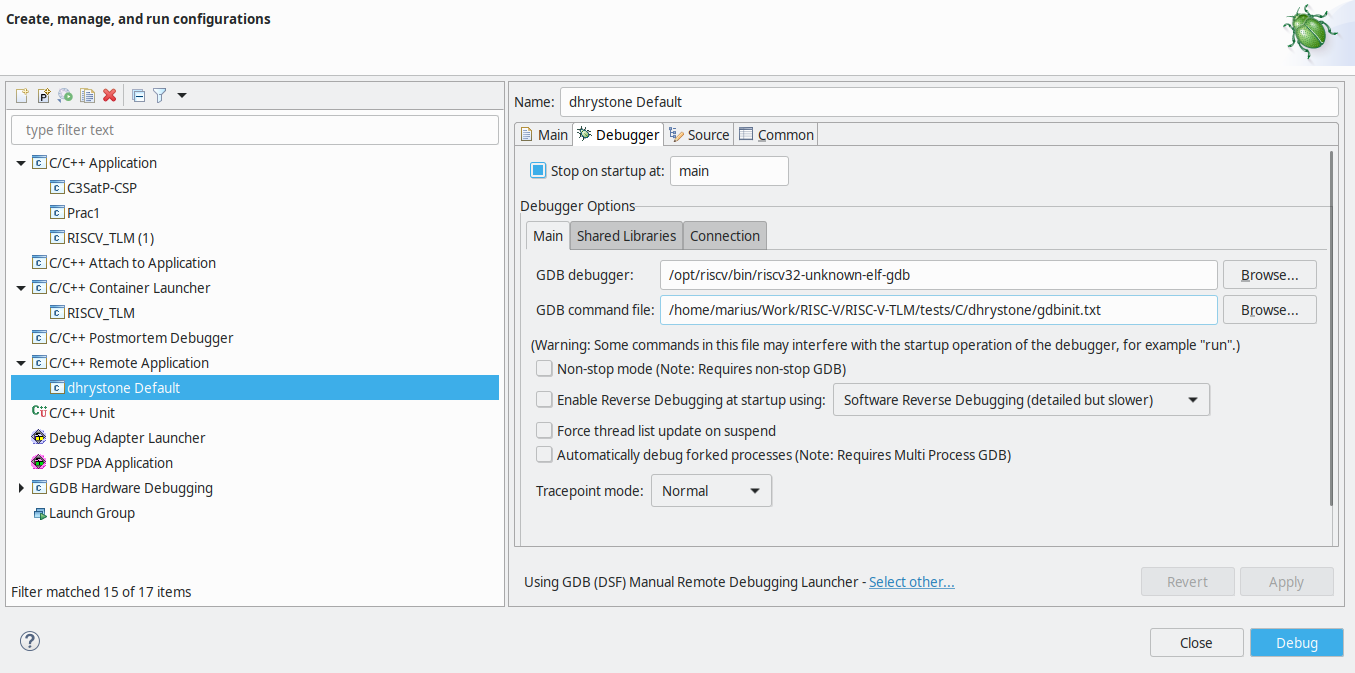Select the Prac1 configuration
1355x673 pixels.
point(83,213)
